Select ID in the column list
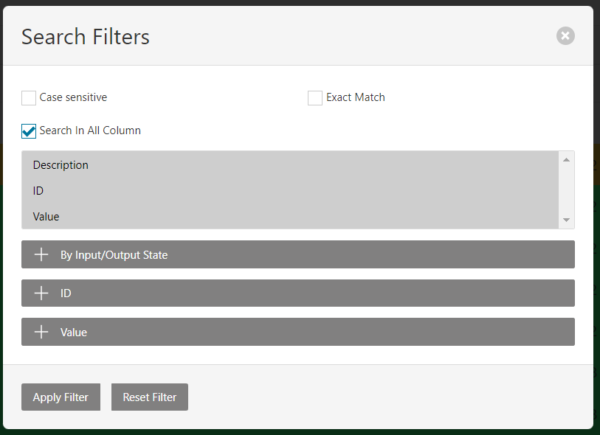The width and height of the screenshot is (600, 435). click(38, 190)
